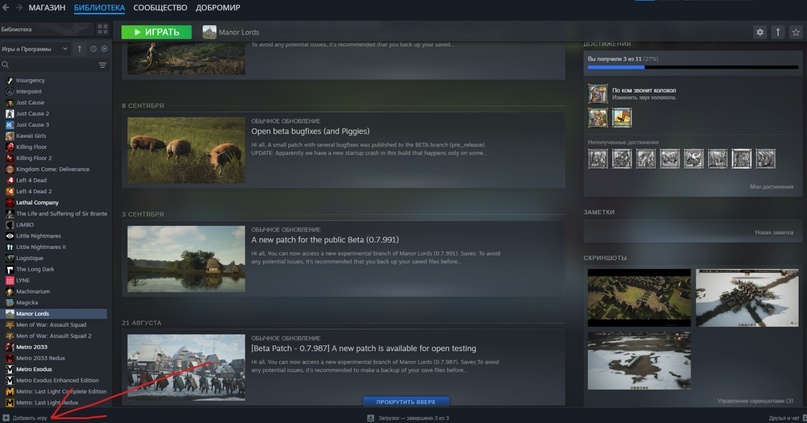807x423 pixels.
Task: Click the green ИГРАТЬ button
Action: [x=156, y=32]
